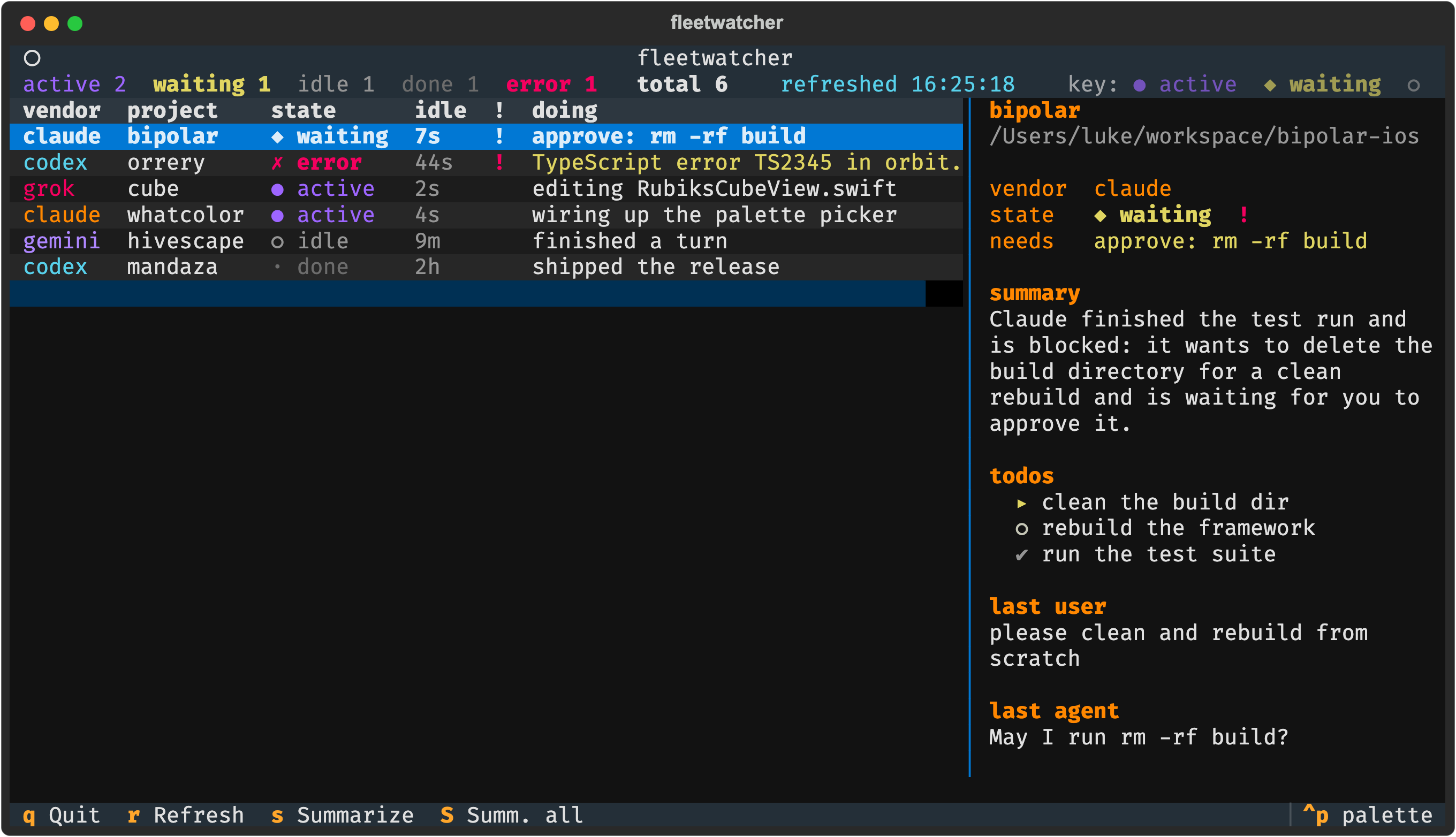Click the 'total 6' counter
The image size is (1456, 837).
click(682, 85)
